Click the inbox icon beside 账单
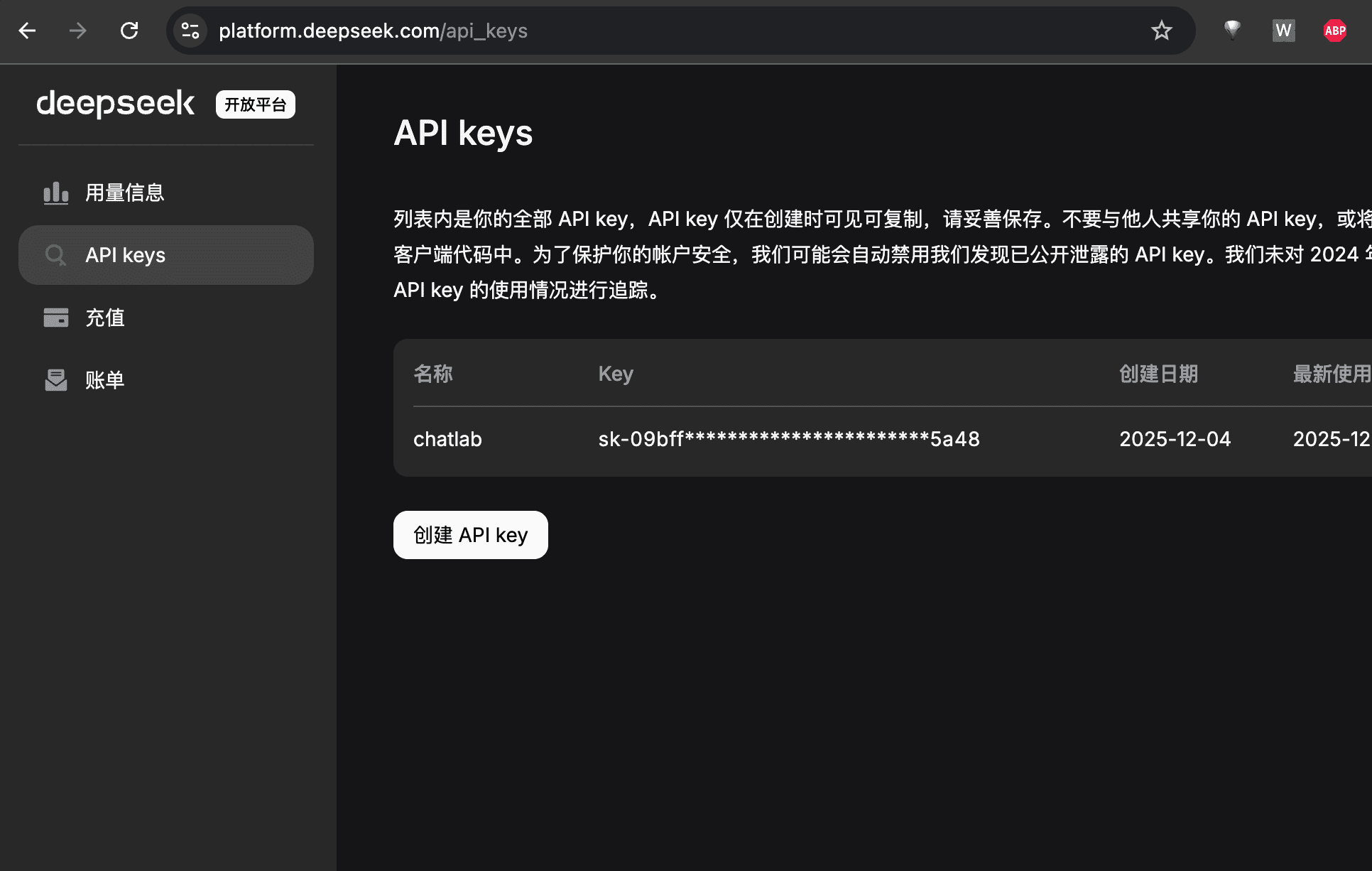This screenshot has height=871, width=1372. click(x=56, y=380)
